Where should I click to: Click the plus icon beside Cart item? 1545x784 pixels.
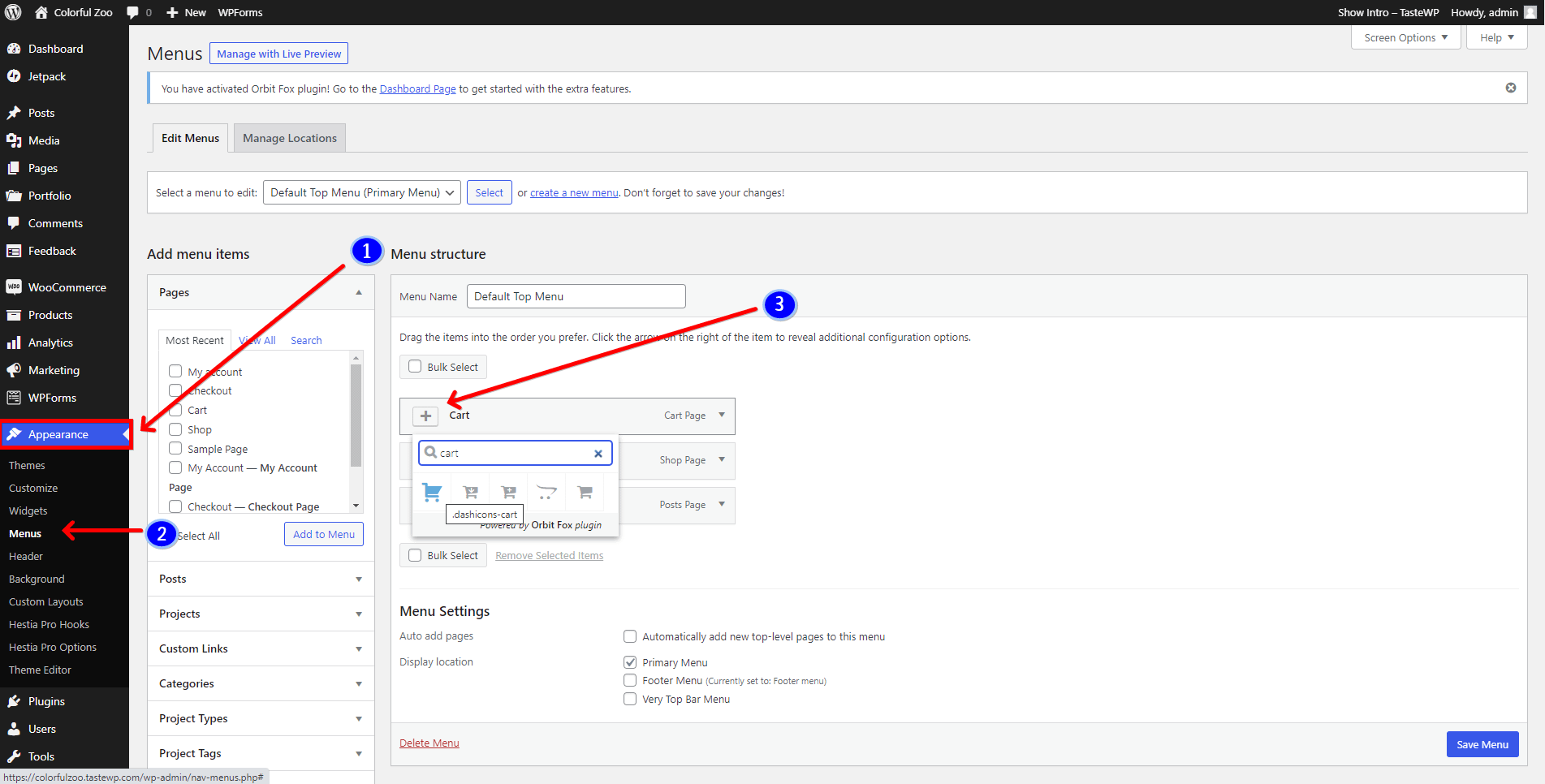(x=425, y=416)
